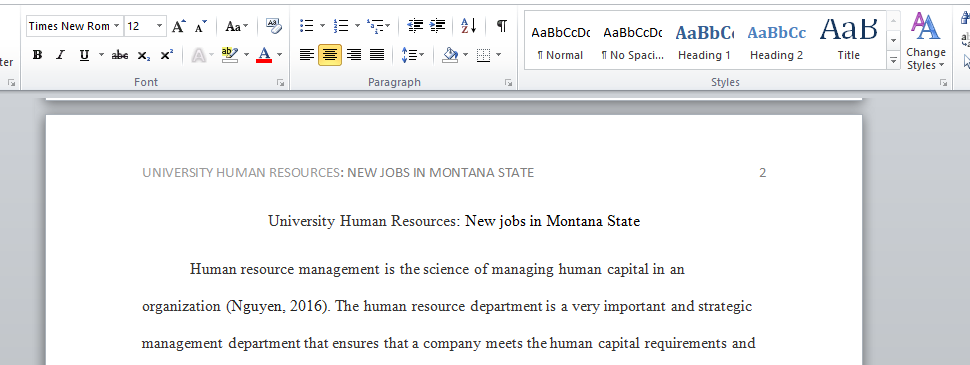Select Justify alignment

click(x=377, y=55)
